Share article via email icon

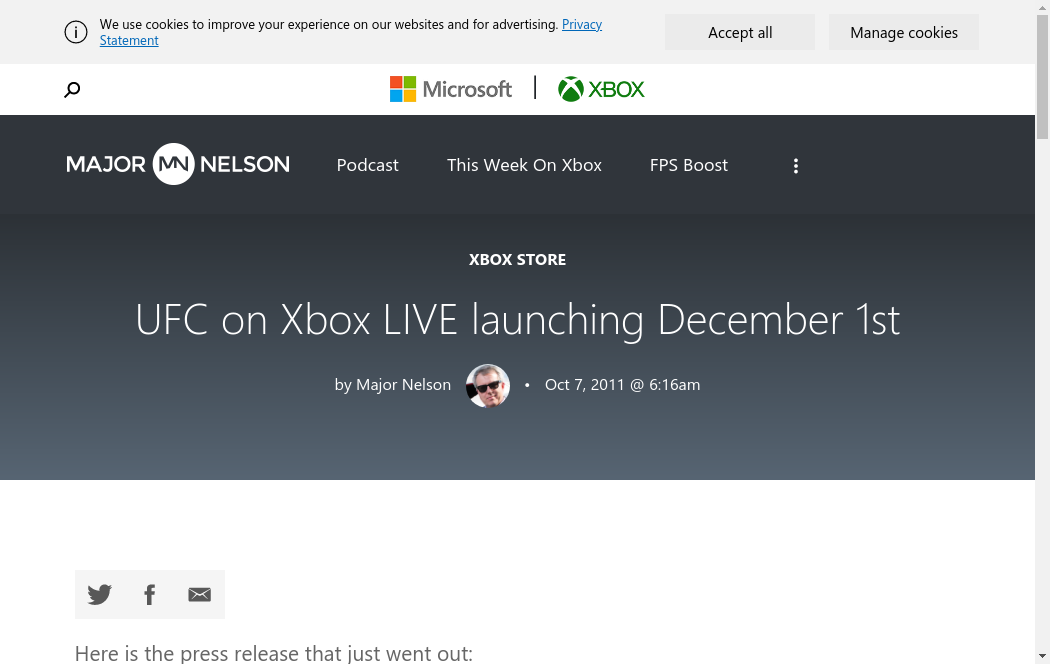(200, 595)
